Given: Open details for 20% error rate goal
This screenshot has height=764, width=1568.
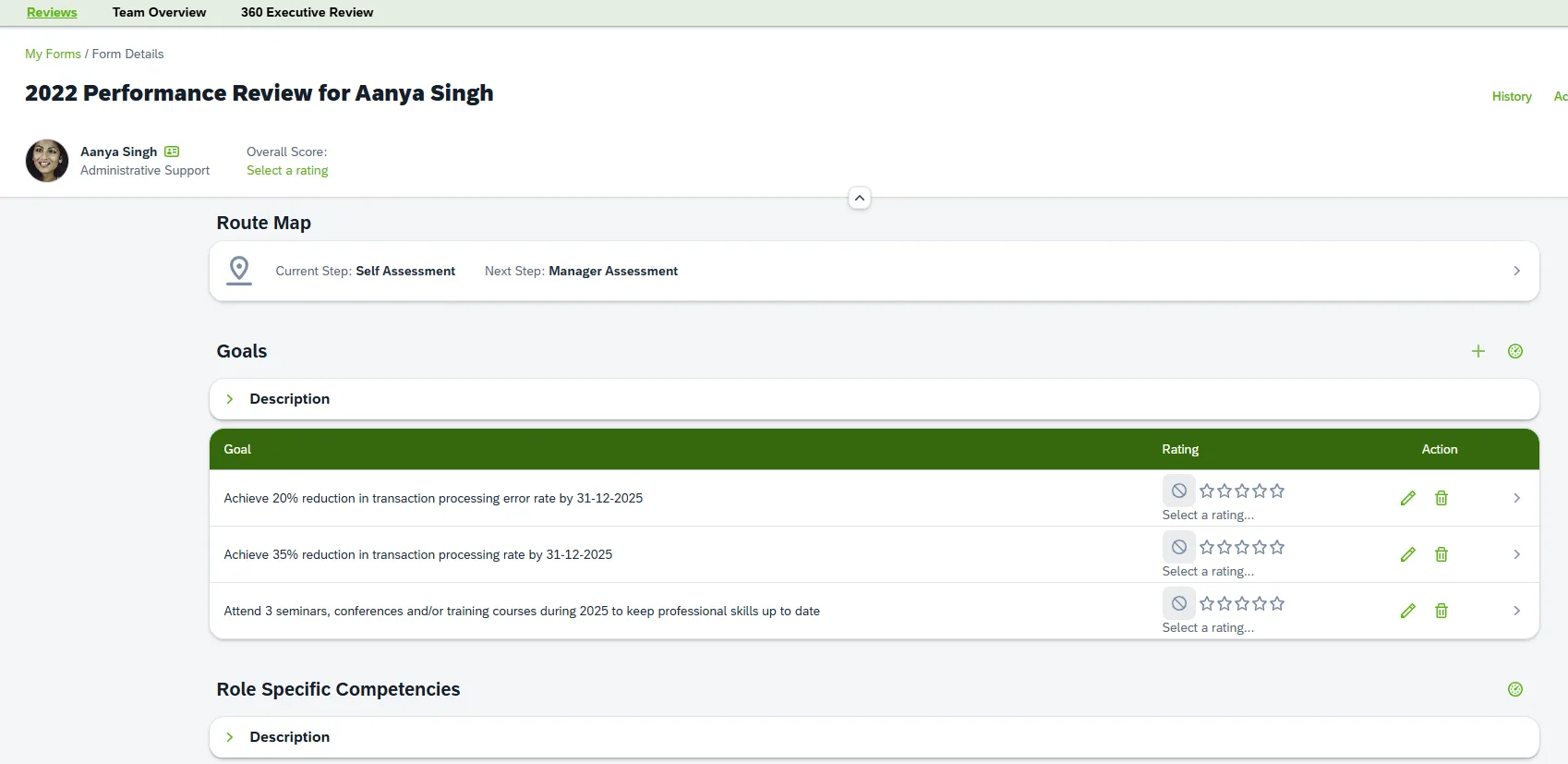Looking at the screenshot, I should point(1516,498).
